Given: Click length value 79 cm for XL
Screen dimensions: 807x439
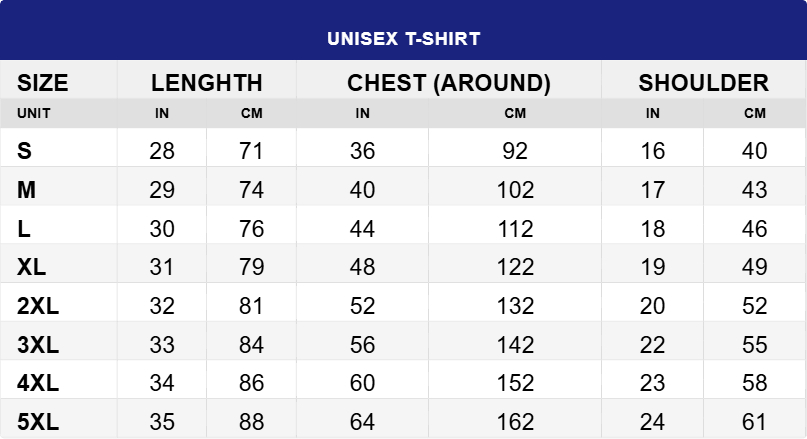Looking at the screenshot, I should (252, 268).
